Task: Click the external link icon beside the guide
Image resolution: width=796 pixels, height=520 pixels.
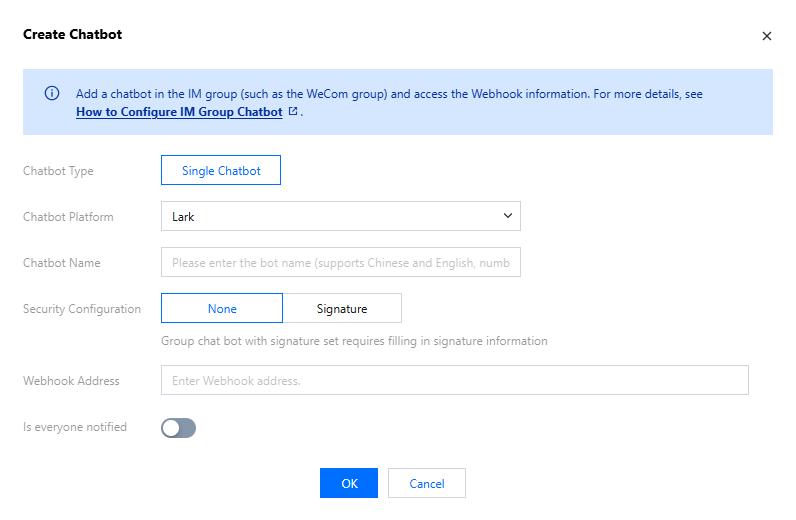Action: [x=293, y=112]
